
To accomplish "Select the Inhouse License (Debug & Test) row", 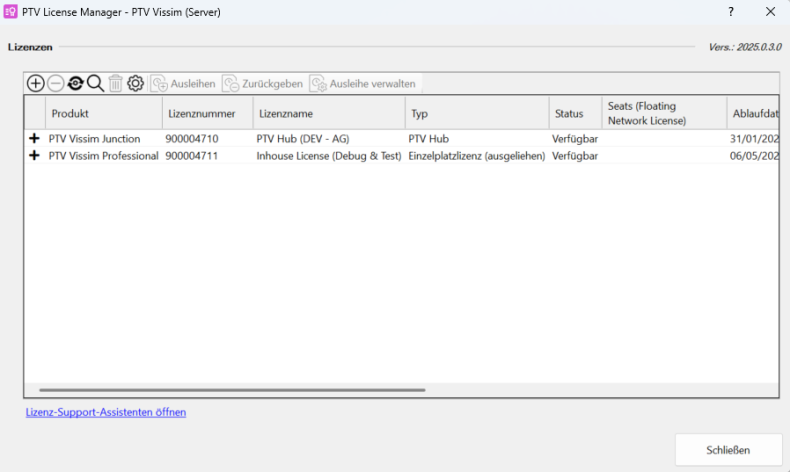I will pyautogui.click(x=328, y=156).
